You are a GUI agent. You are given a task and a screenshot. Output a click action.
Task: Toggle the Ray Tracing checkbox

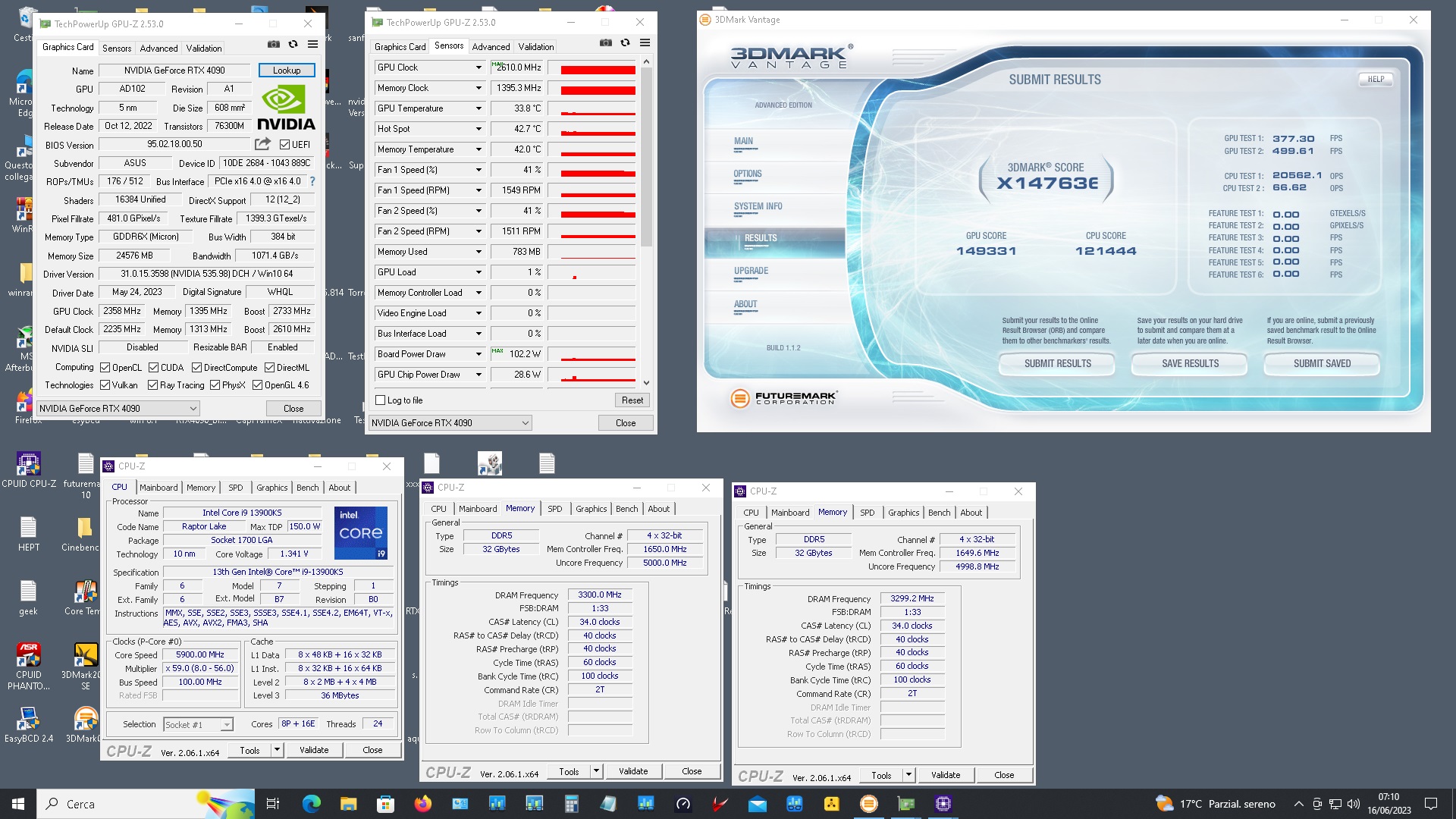(153, 385)
